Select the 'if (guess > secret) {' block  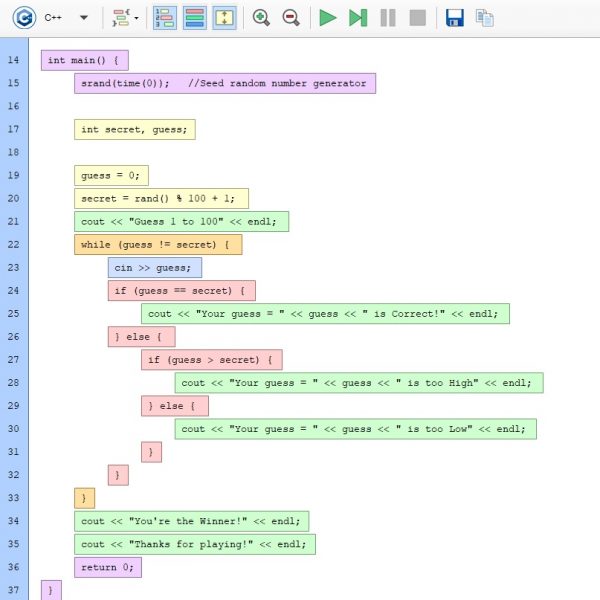(212, 359)
